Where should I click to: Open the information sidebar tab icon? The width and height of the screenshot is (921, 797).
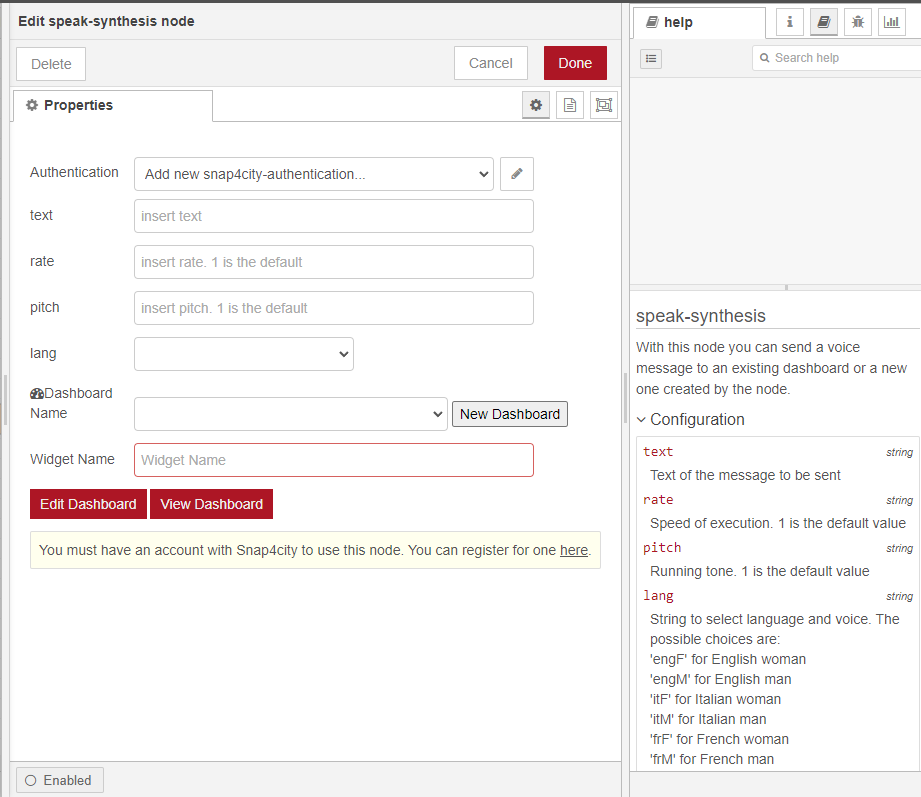[x=790, y=22]
